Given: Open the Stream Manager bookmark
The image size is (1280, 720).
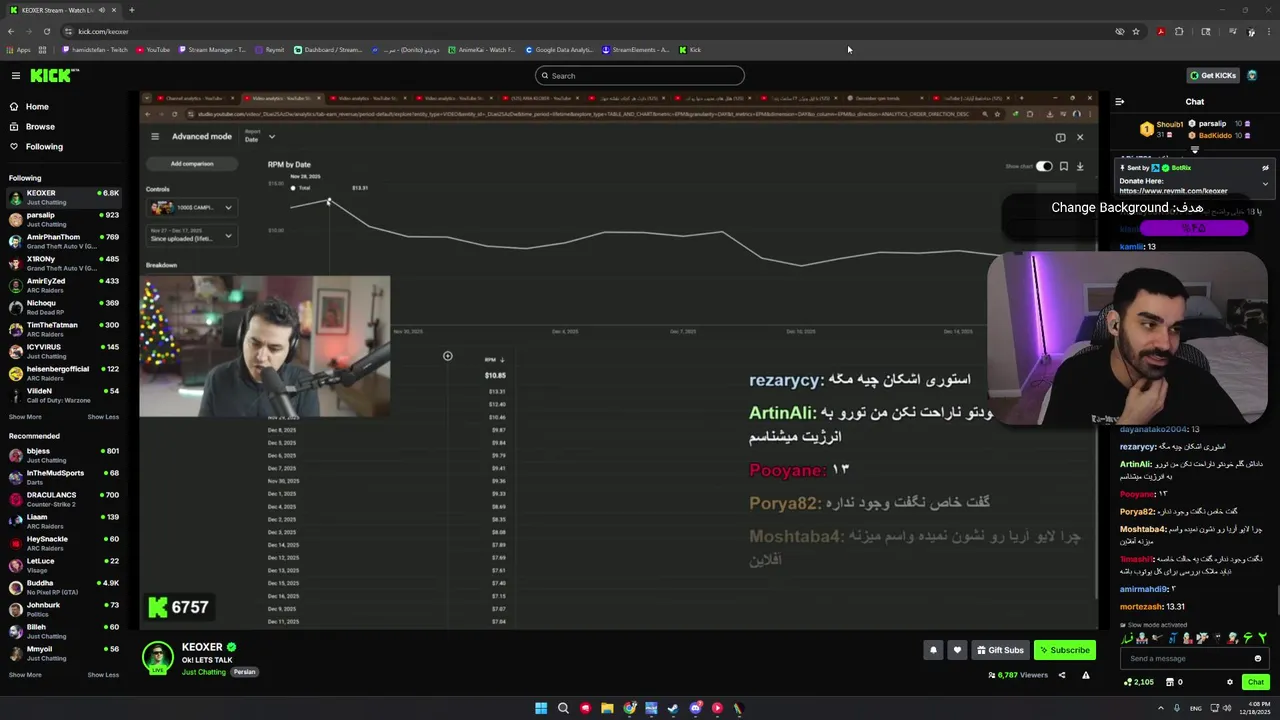Looking at the screenshot, I should [211, 50].
